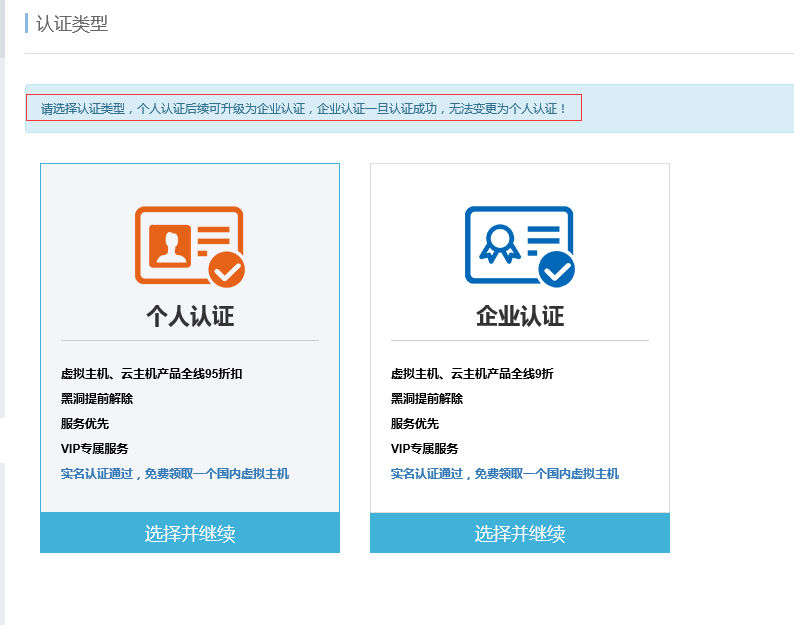Click the notice text starting 请选择认证类型
Image resolution: width=794 pixels, height=625 pixels.
tap(304, 108)
